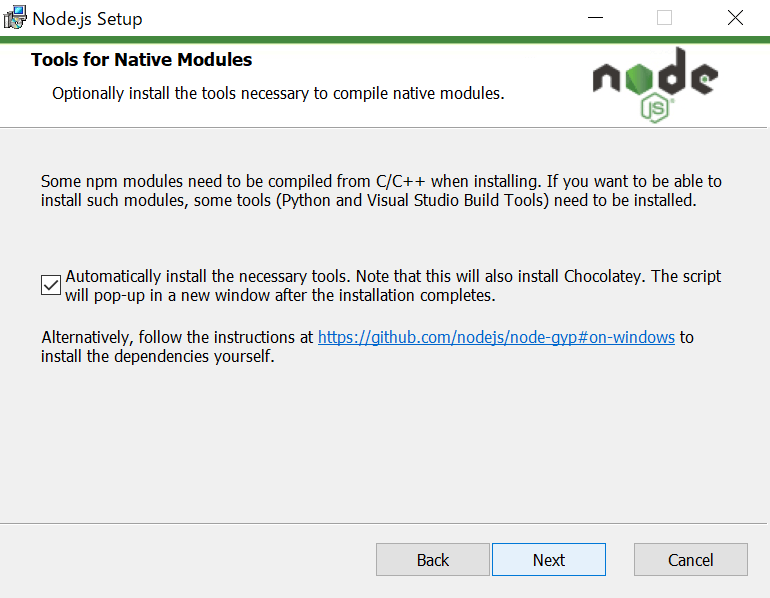
Task: Click the green JS hexagon badge
Action: pyautogui.click(x=656, y=108)
